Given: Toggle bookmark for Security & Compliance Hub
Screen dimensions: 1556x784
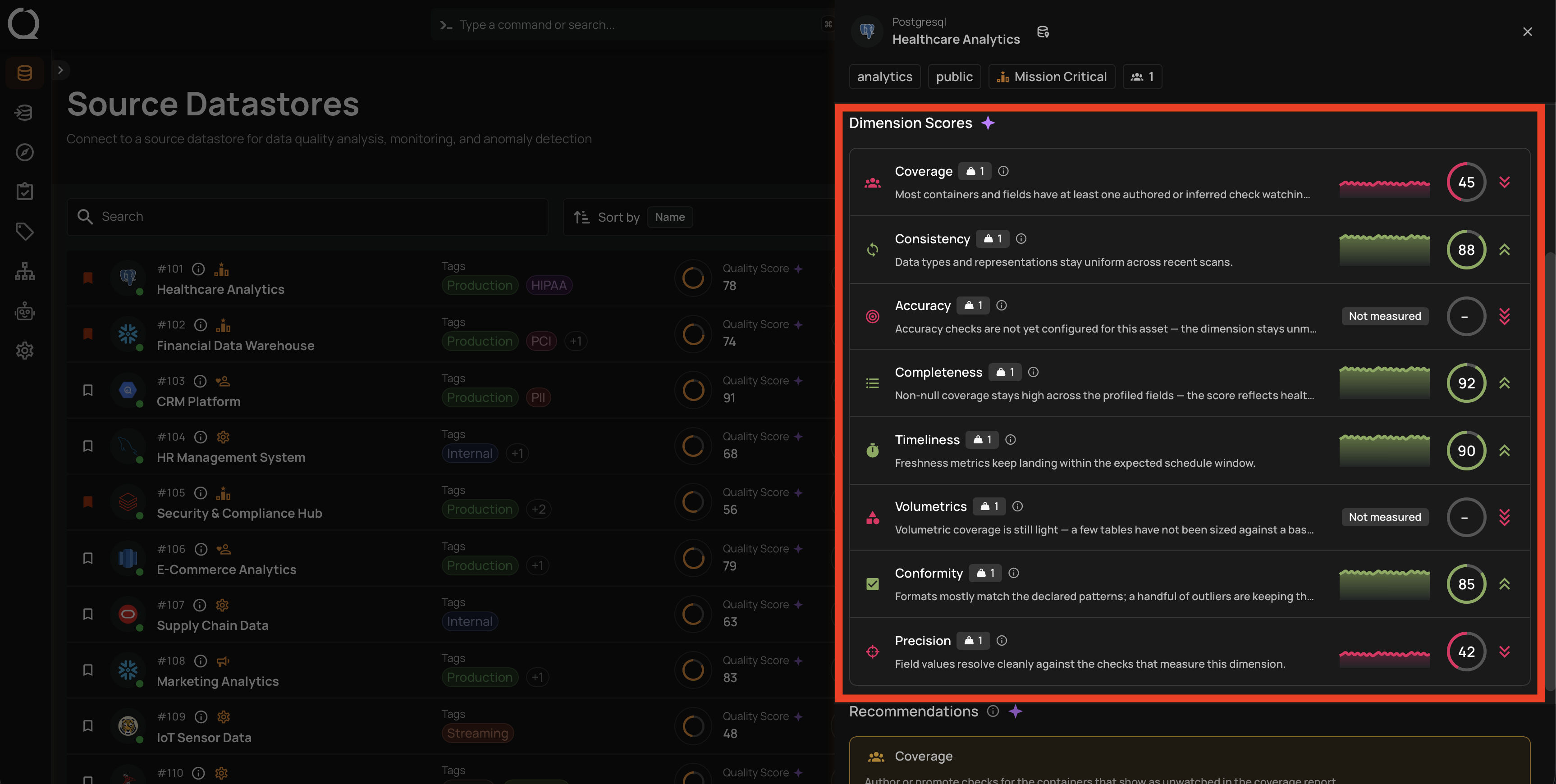Looking at the screenshot, I should 88,502.
